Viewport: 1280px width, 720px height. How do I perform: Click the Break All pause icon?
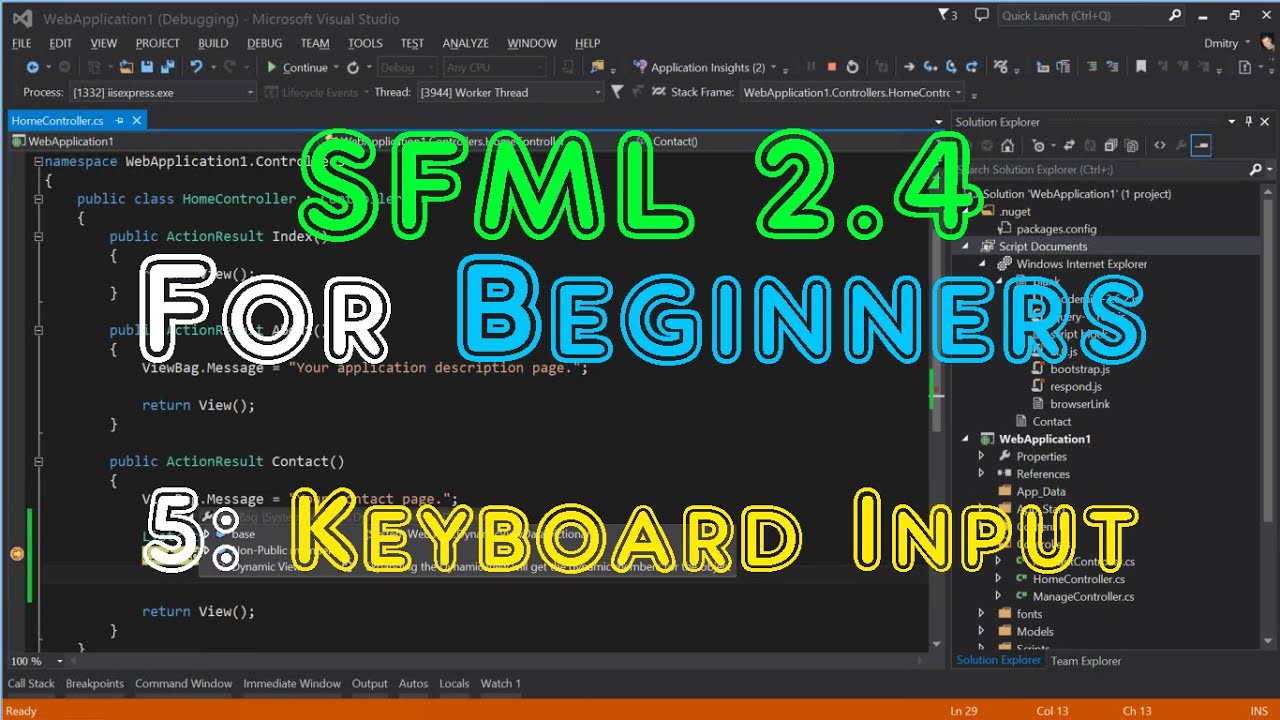pyautogui.click(x=811, y=67)
